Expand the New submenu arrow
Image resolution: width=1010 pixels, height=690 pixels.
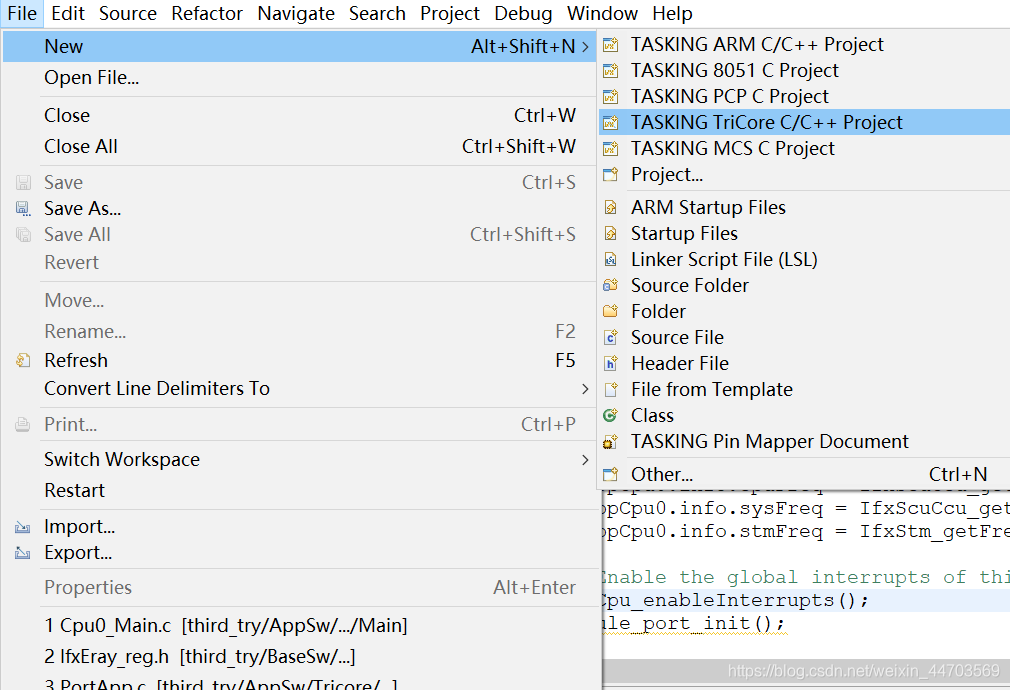pyautogui.click(x=585, y=46)
